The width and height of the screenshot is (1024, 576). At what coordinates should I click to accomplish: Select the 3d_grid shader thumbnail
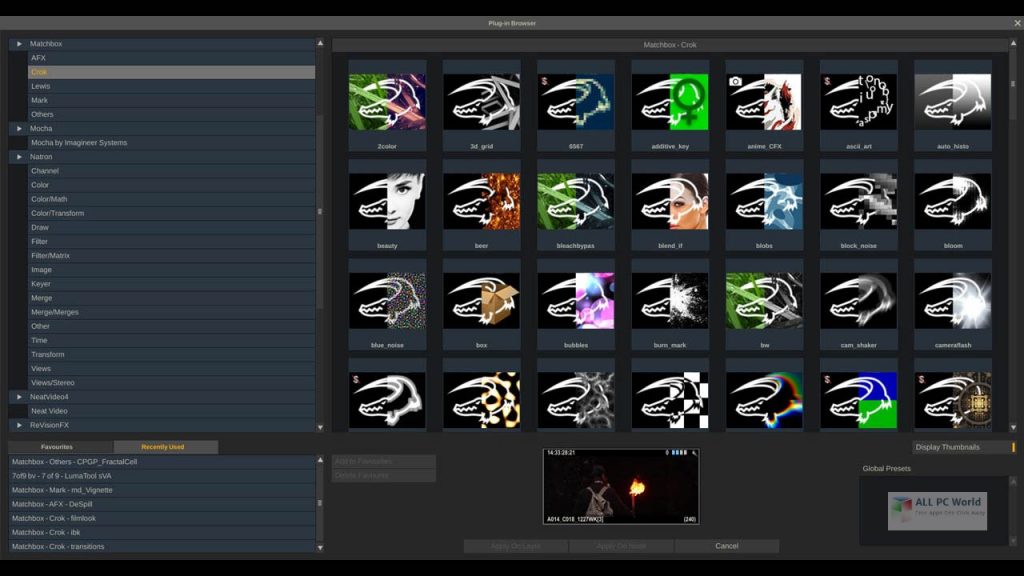[481, 102]
